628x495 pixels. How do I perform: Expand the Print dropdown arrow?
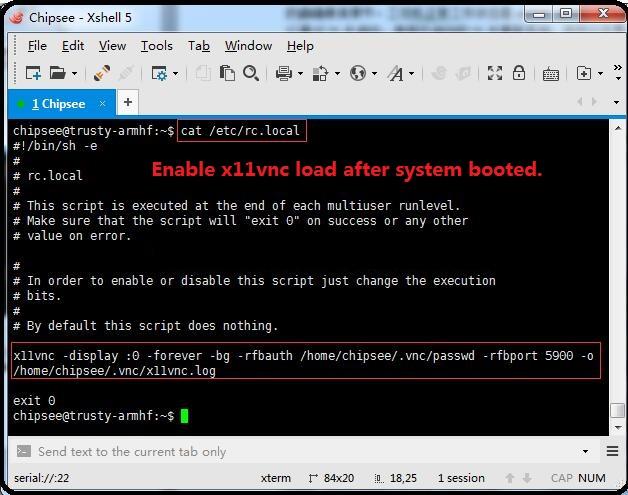(x=300, y=74)
